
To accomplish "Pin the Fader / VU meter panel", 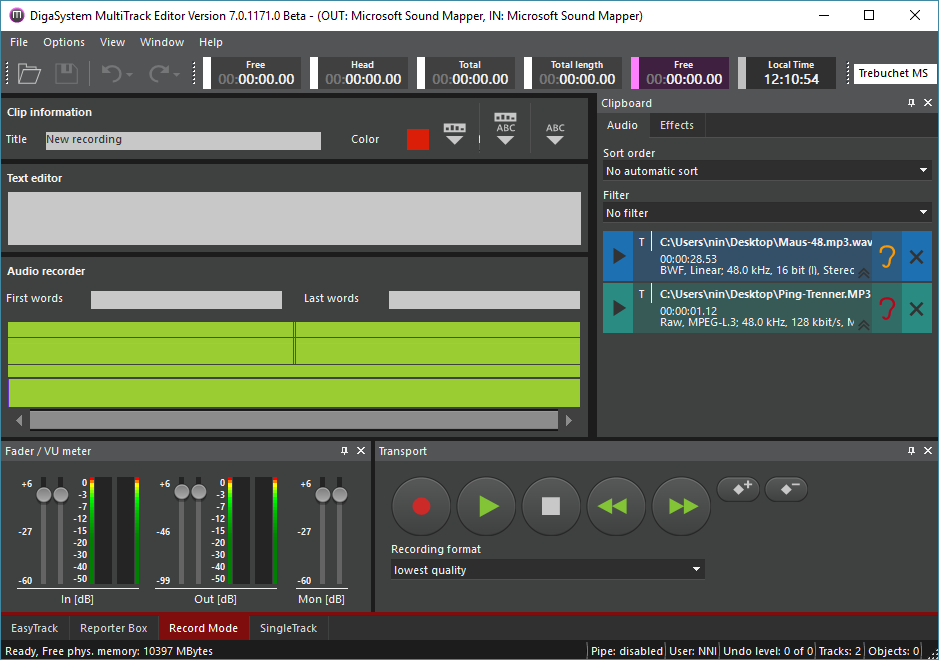I will 344,451.
